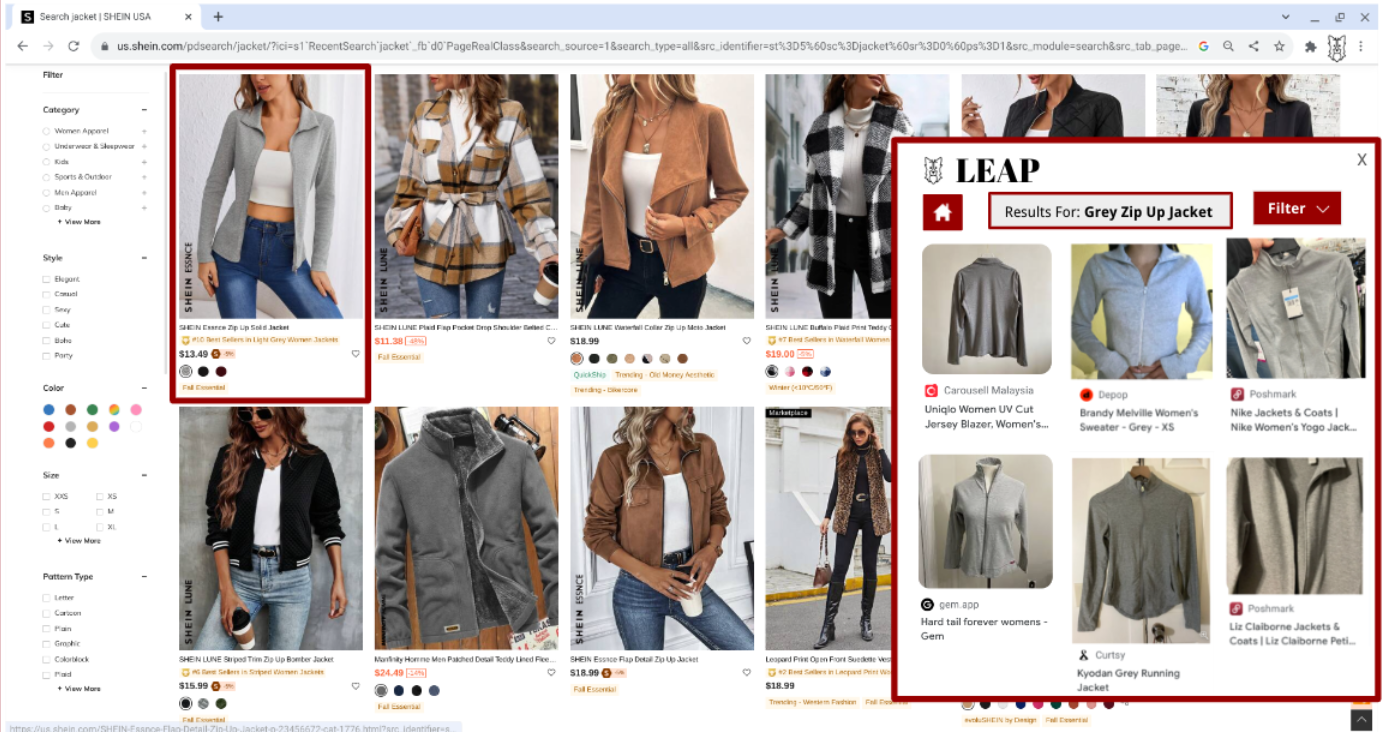Click the LEAP home icon
This screenshot has height=732, width=1383.
click(942, 212)
